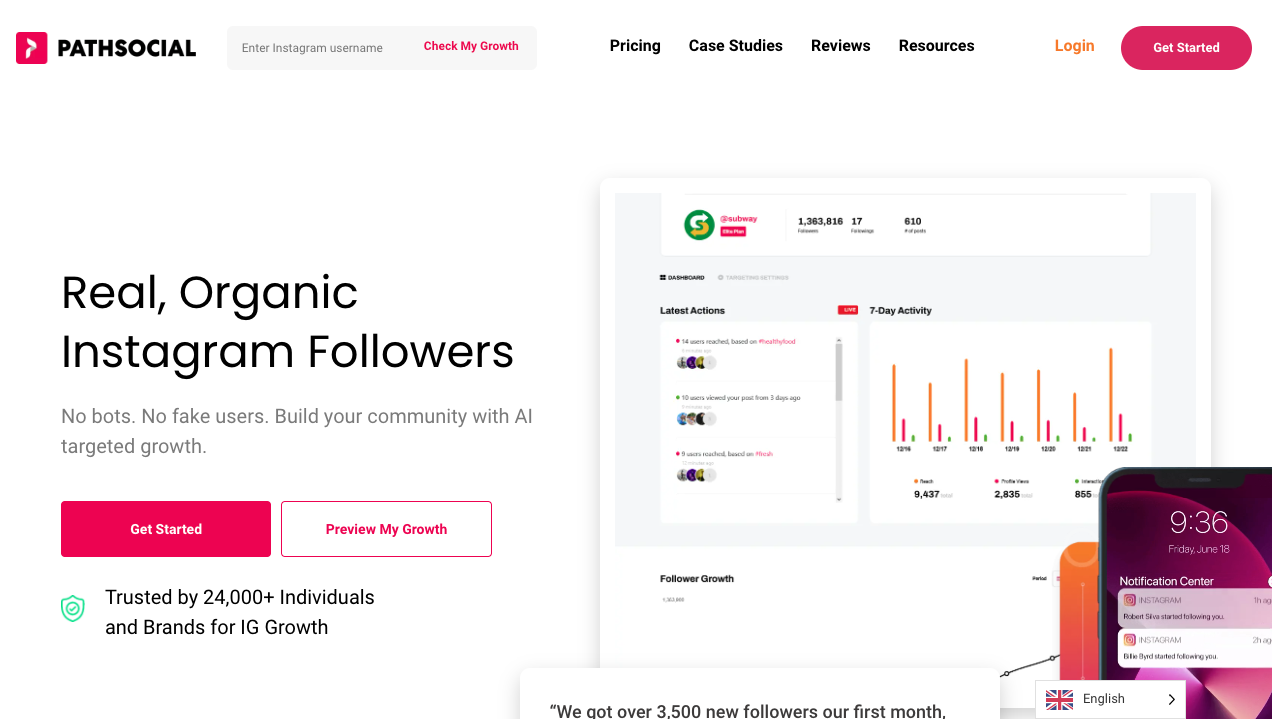Click the green shield trust badge
Image resolution: width=1272 pixels, height=719 pixels.
pos(73,608)
